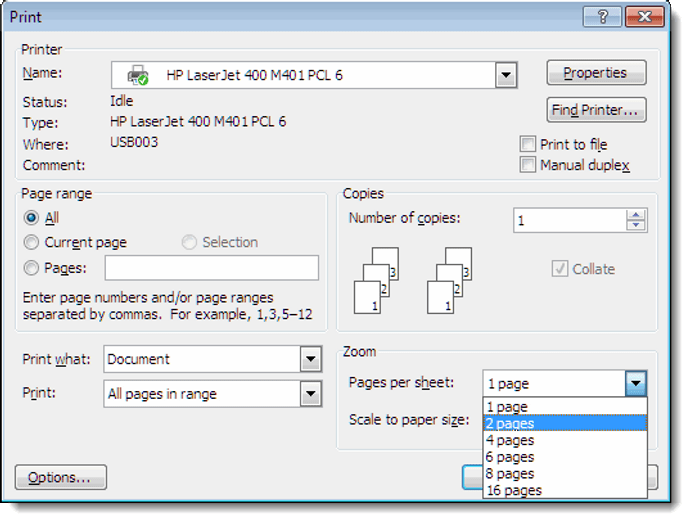
Task: Click the Idle status text
Action: click(121, 101)
